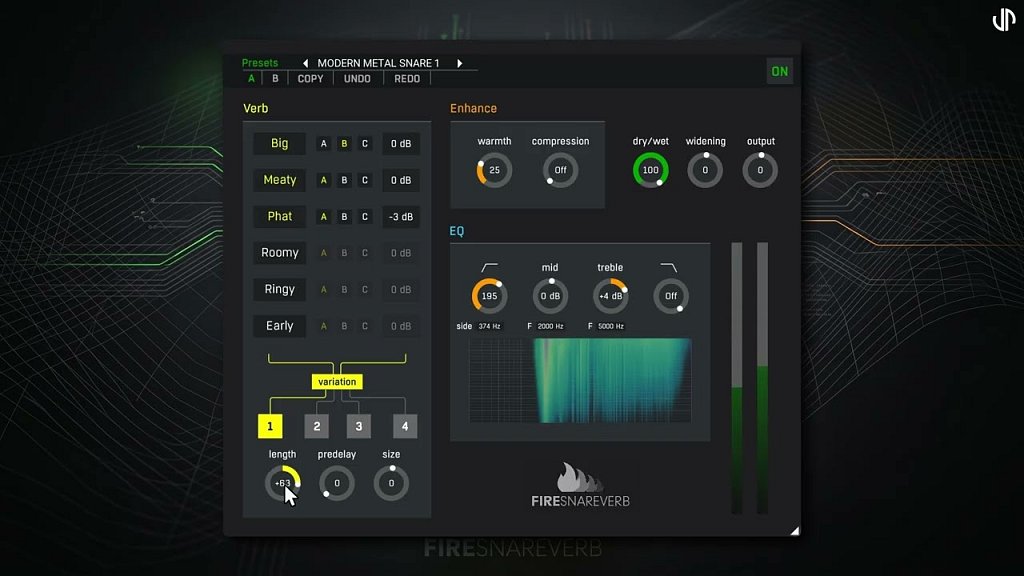Select variation 4

[405, 426]
